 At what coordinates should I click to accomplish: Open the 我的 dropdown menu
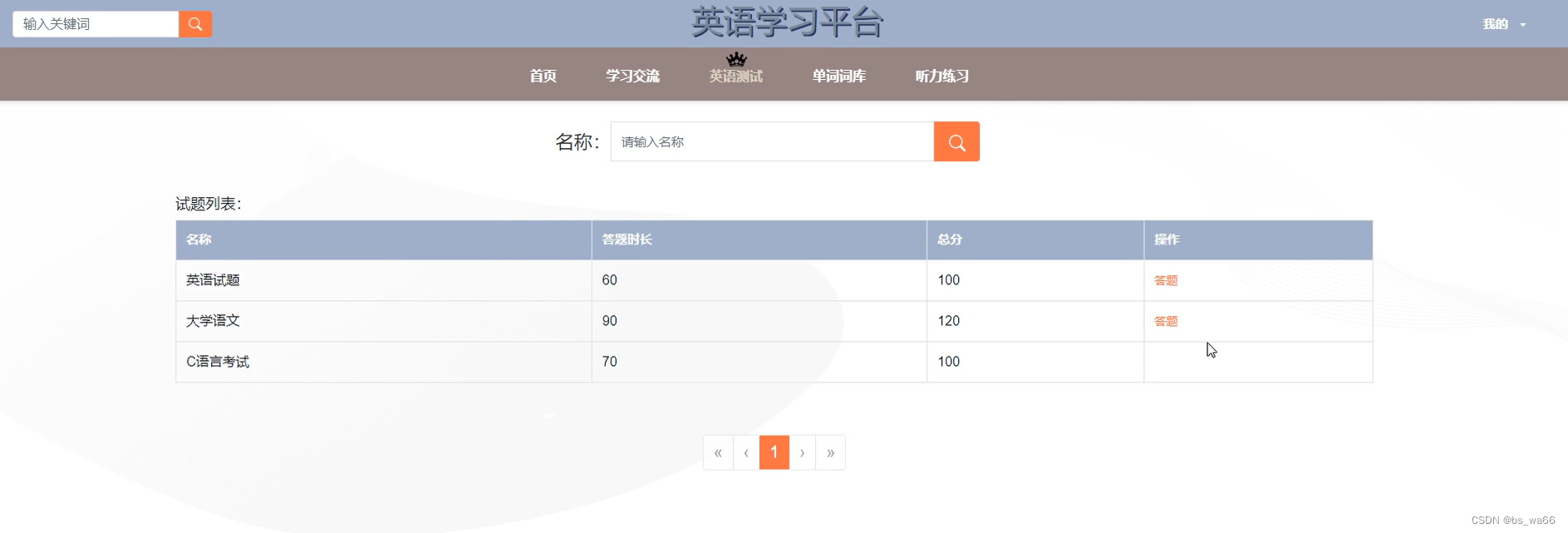pyautogui.click(x=1504, y=24)
